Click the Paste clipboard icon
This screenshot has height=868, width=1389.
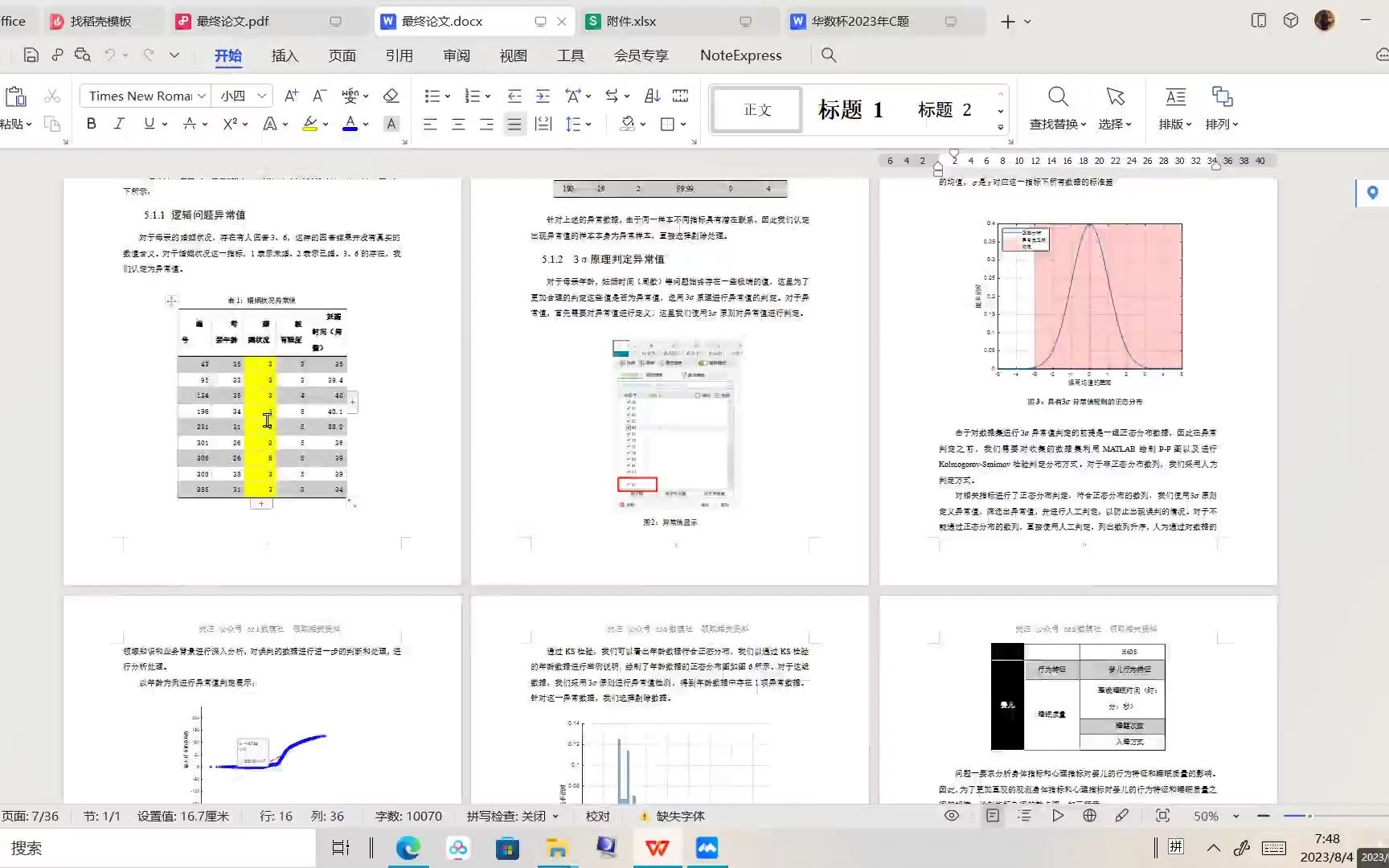[x=15, y=97]
